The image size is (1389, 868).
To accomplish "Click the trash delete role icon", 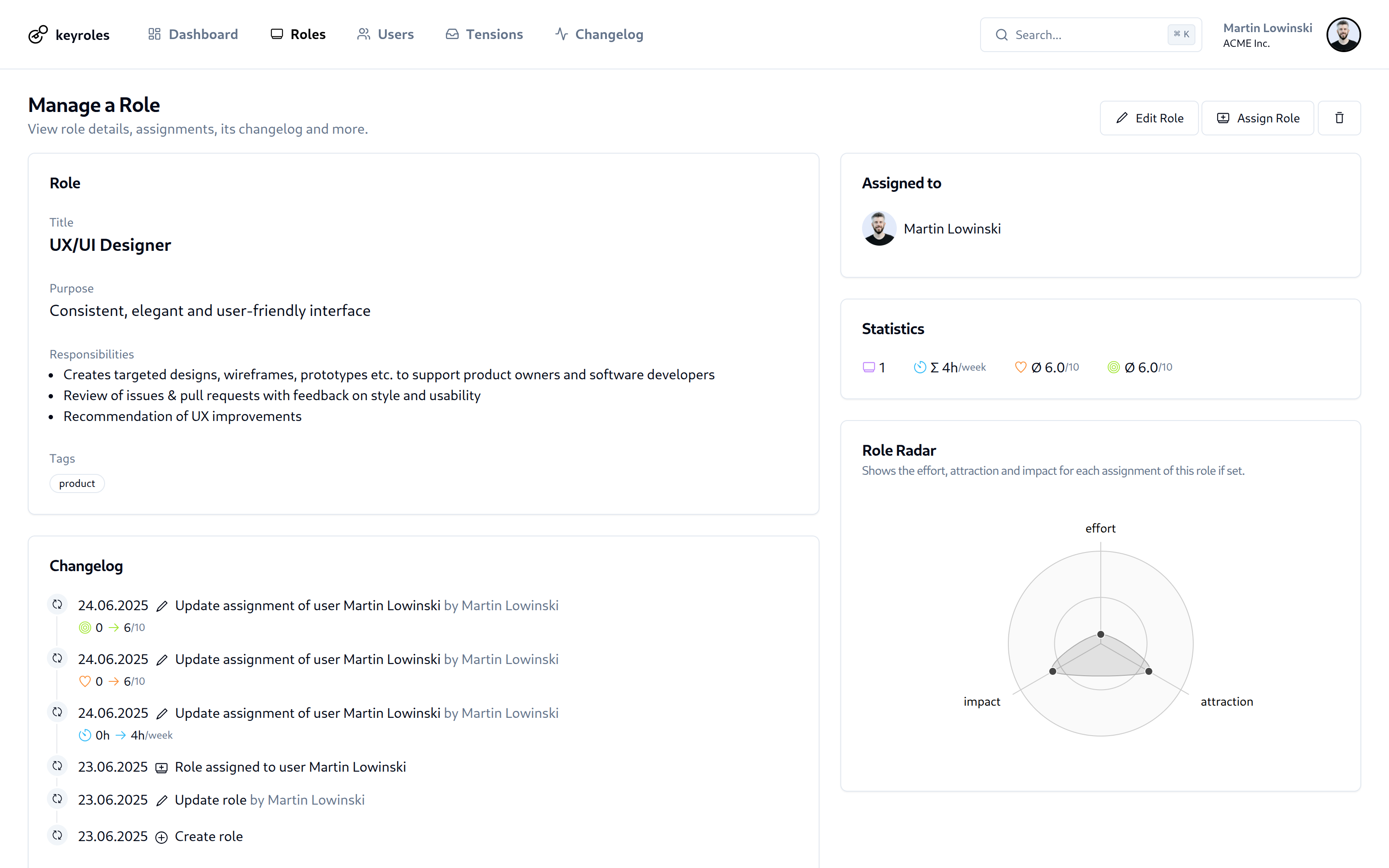I will 1339,118.
